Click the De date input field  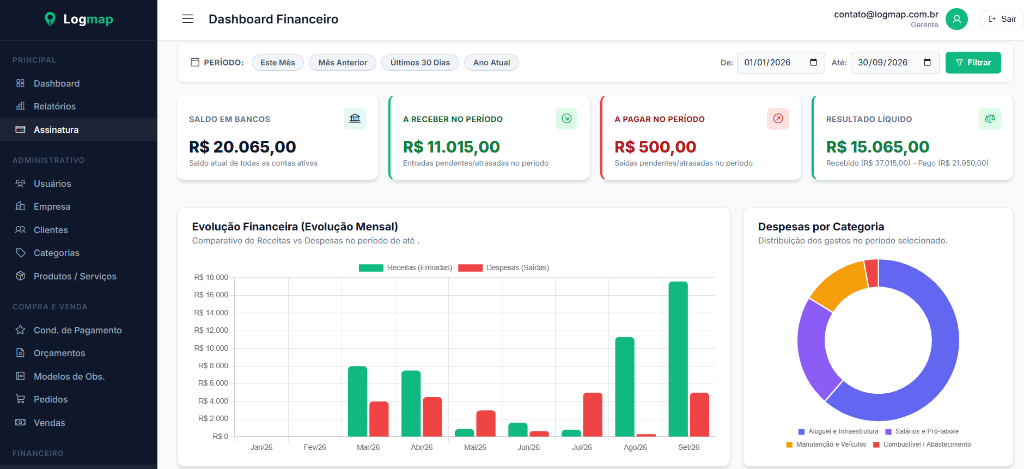781,63
